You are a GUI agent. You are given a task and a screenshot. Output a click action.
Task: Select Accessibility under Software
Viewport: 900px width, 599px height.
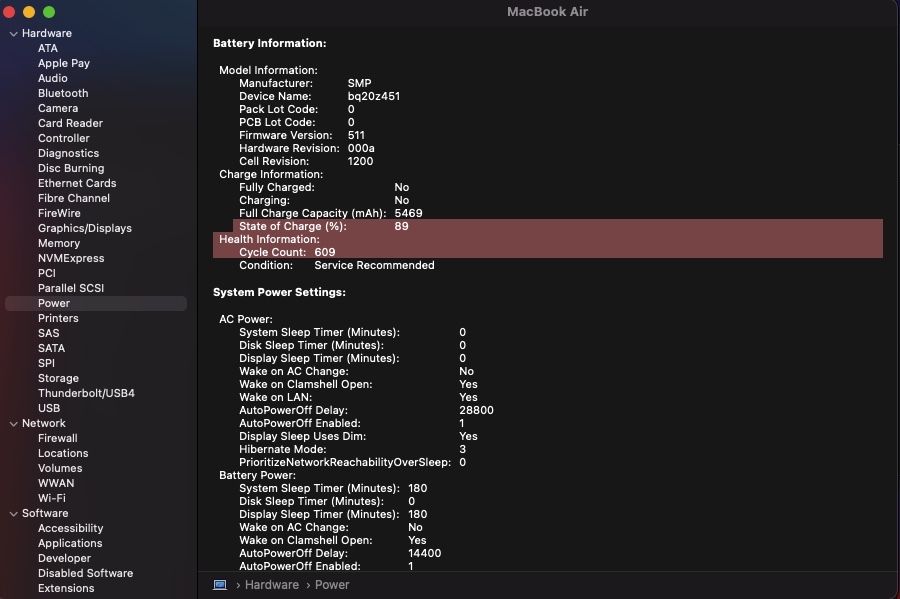[x=71, y=528]
